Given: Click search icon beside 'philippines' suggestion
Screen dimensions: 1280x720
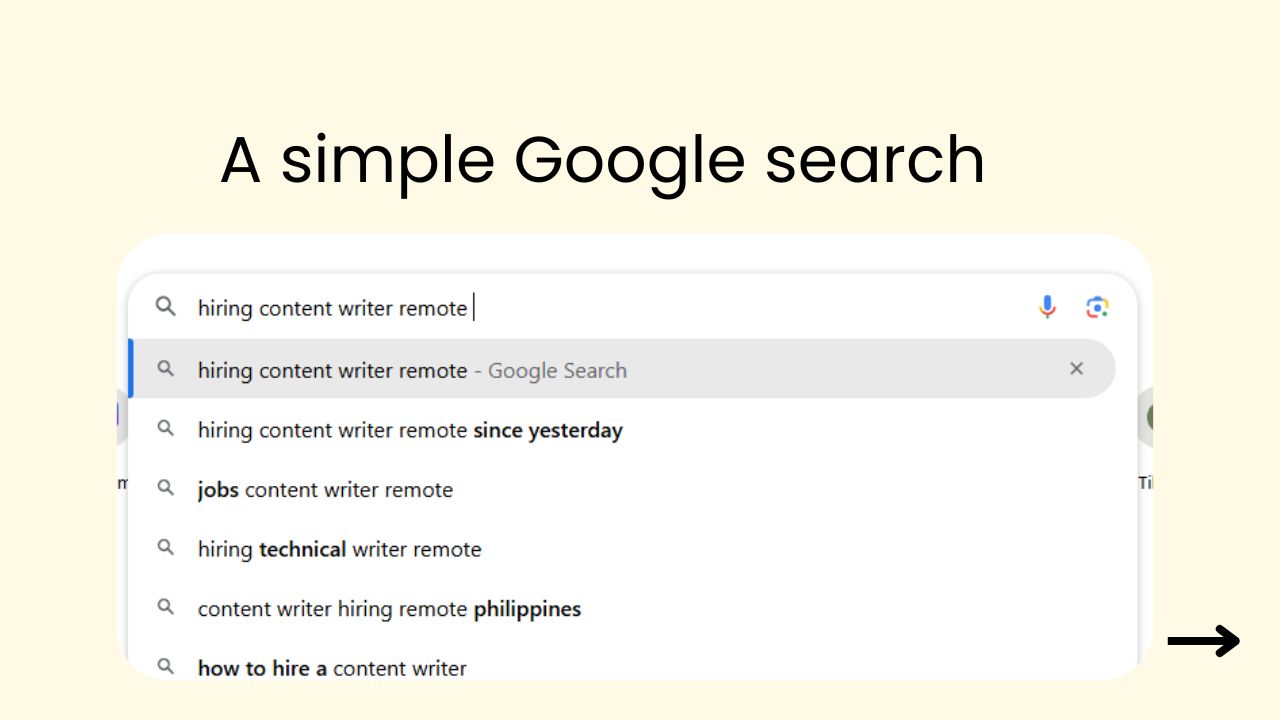Looking at the screenshot, I should (x=166, y=607).
